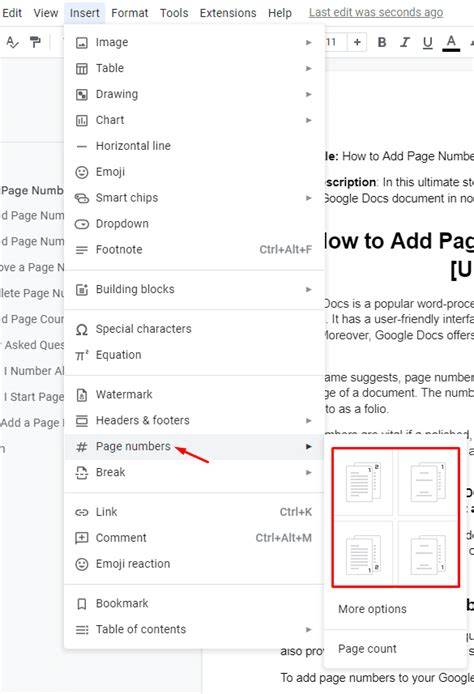Click the spell check icon
This screenshot has width=474, height=694.
pos(12,42)
